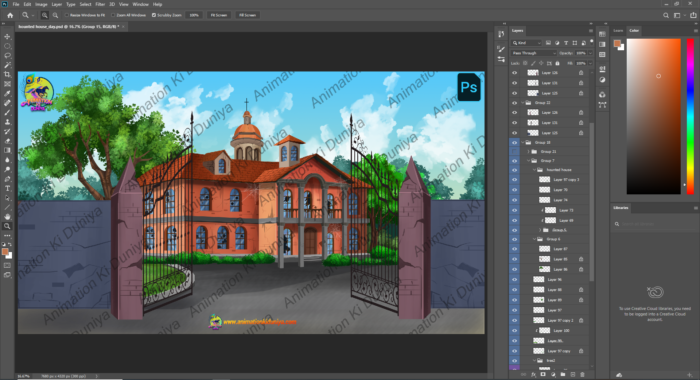Screen dimensions: 700x380
Task: Open the Opacity slider dropdown arrow
Action: coord(590,53)
